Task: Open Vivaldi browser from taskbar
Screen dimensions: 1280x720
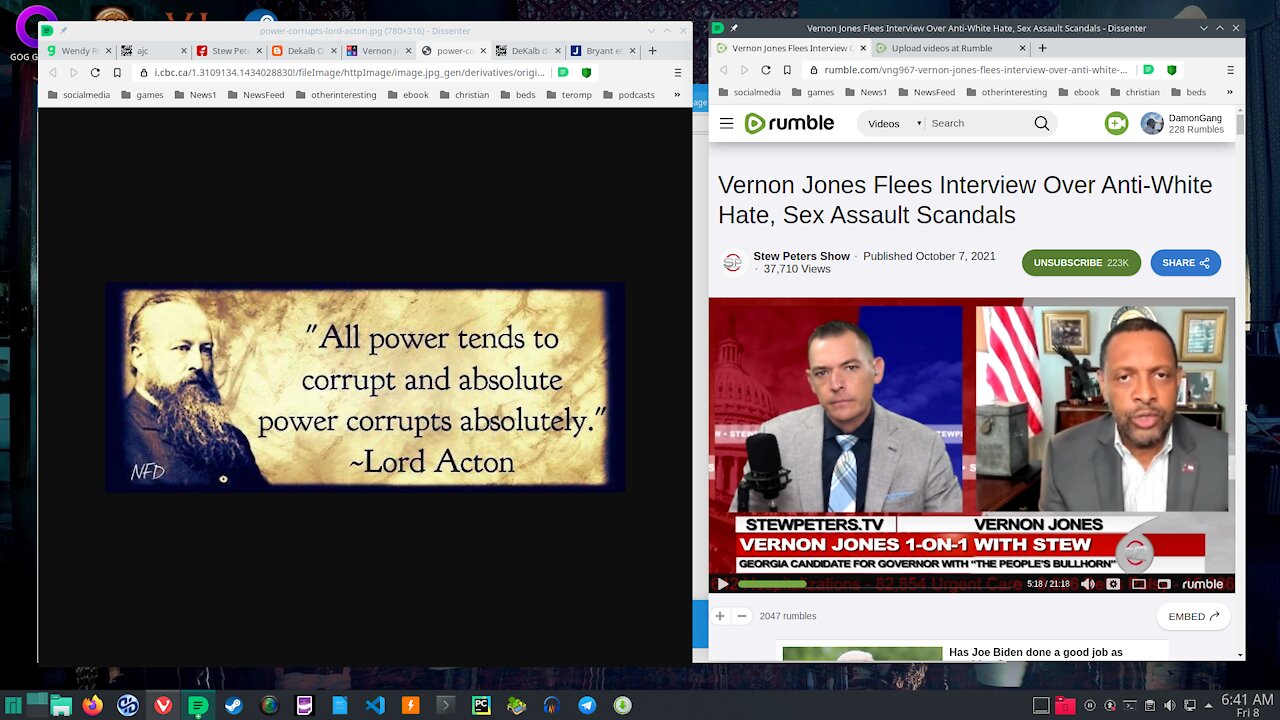Action: click(163, 705)
